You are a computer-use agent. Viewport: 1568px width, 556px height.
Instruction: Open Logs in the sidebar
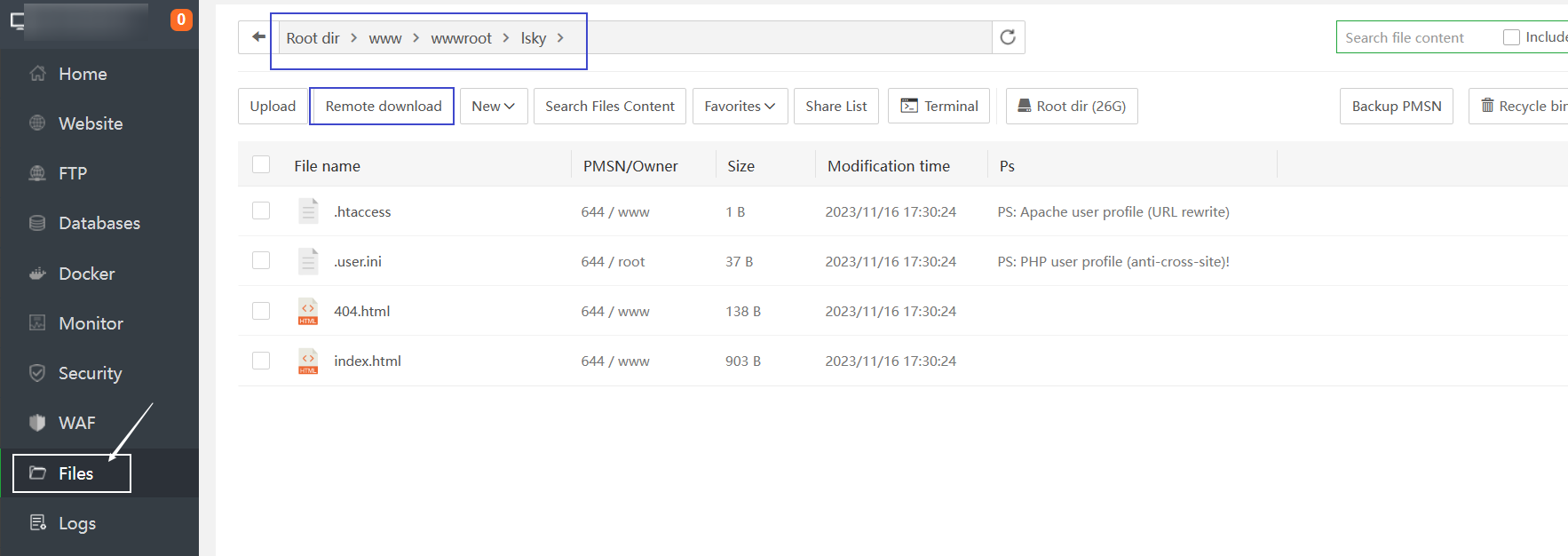pyautogui.click(x=77, y=523)
